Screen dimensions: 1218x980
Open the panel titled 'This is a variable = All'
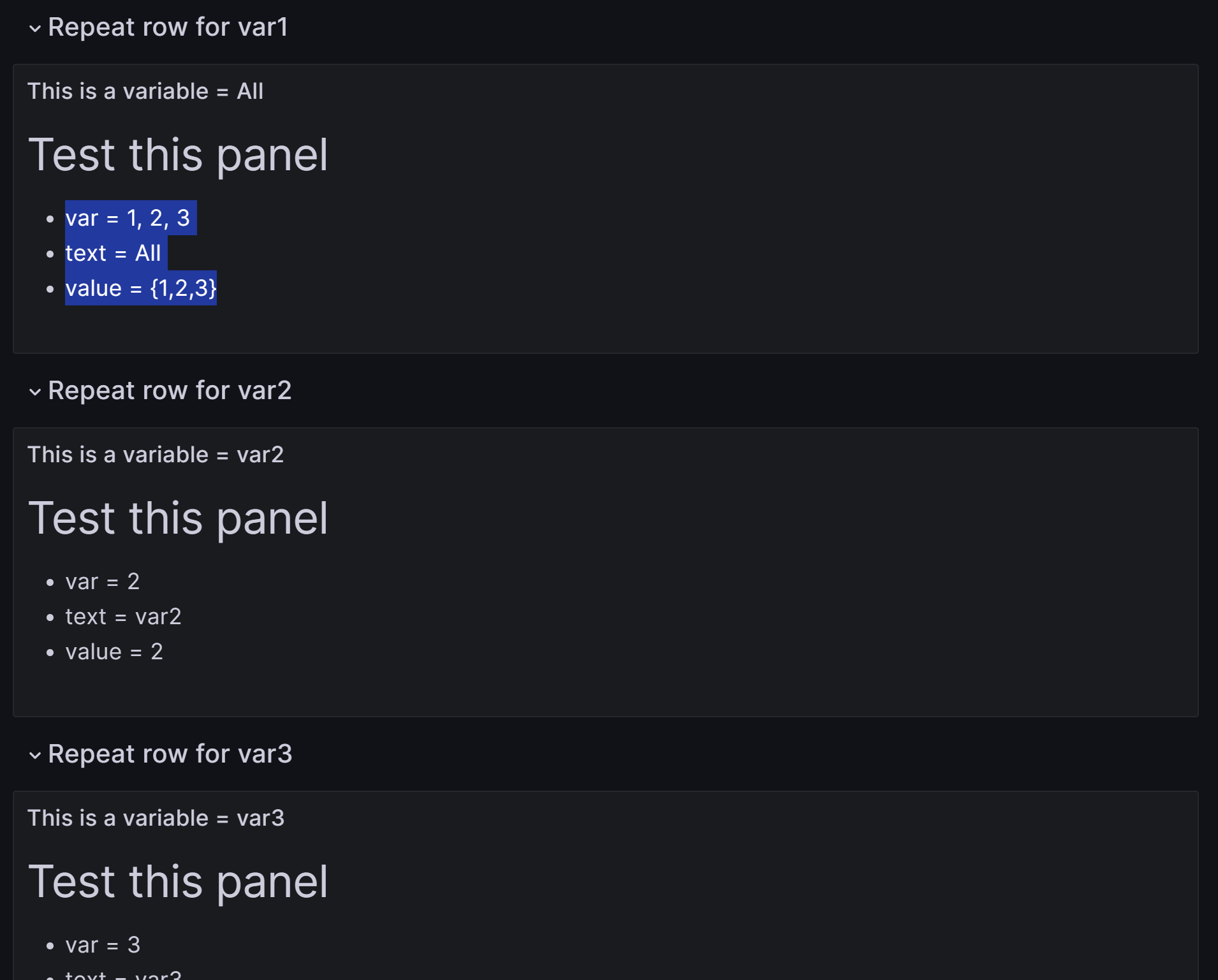pos(145,91)
